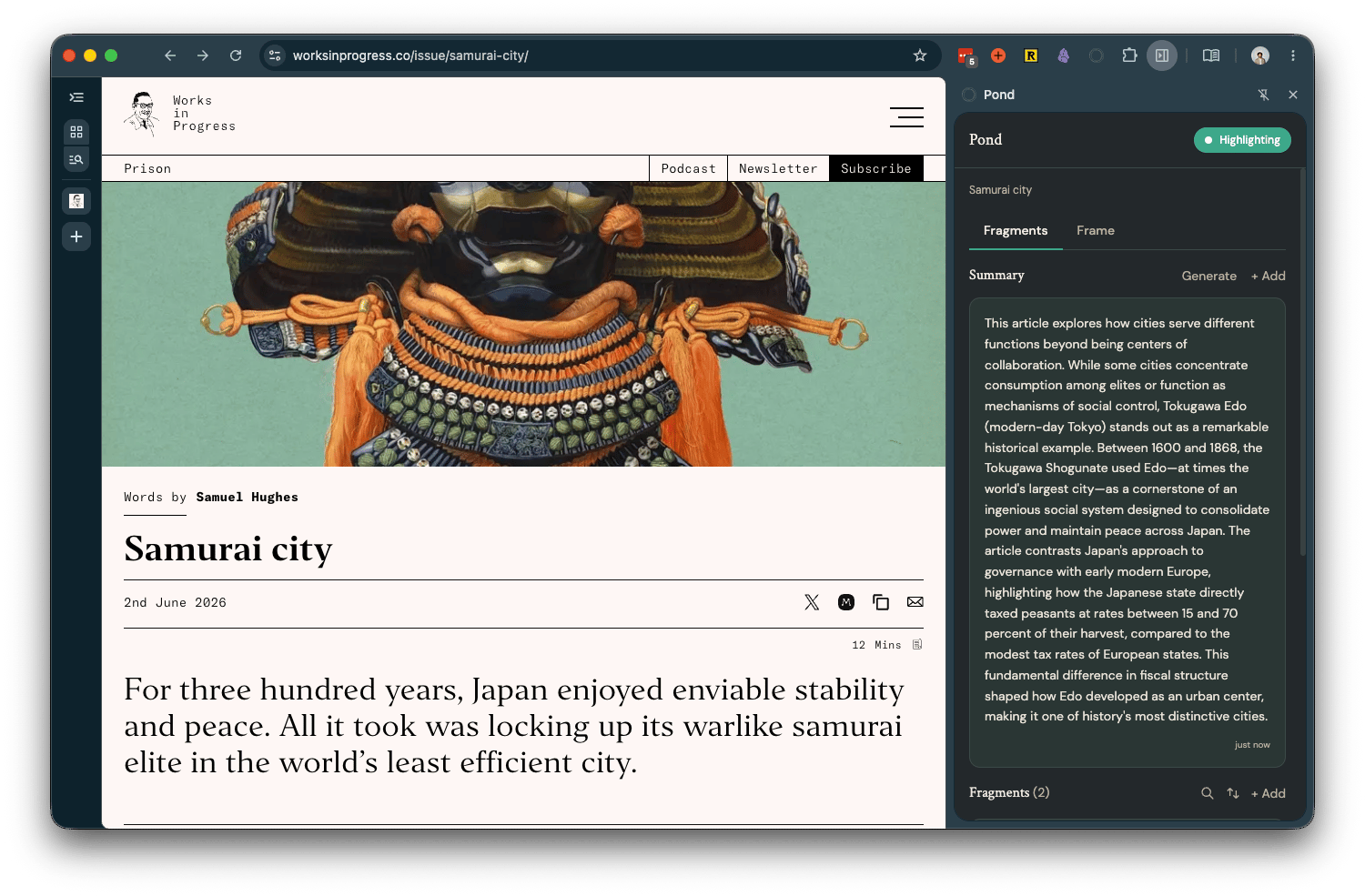Switch to the Fragments tab
Screen dimensions: 1365x896
[1016, 230]
